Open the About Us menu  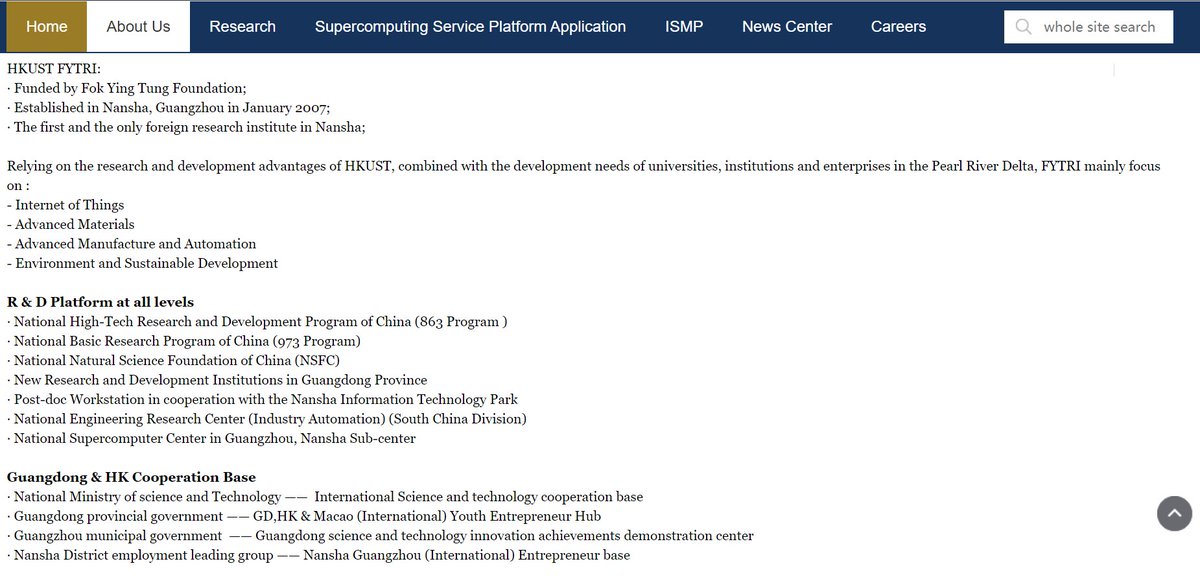(x=138, y=27)
